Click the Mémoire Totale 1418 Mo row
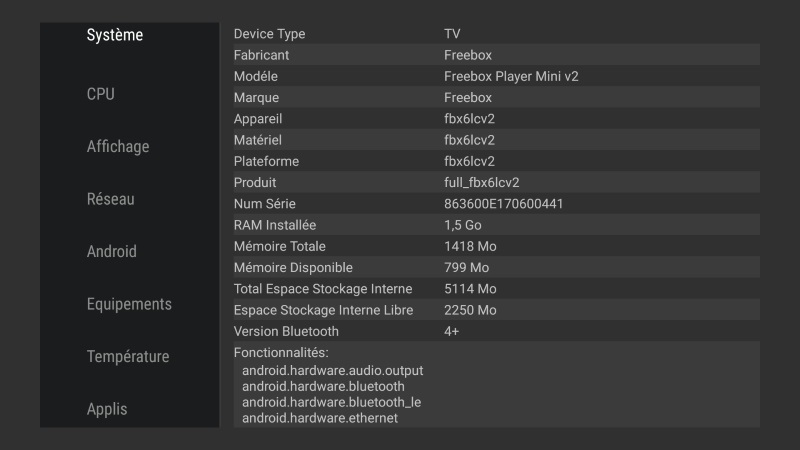This screenshot has width=800, height=450. click(495, 246)
